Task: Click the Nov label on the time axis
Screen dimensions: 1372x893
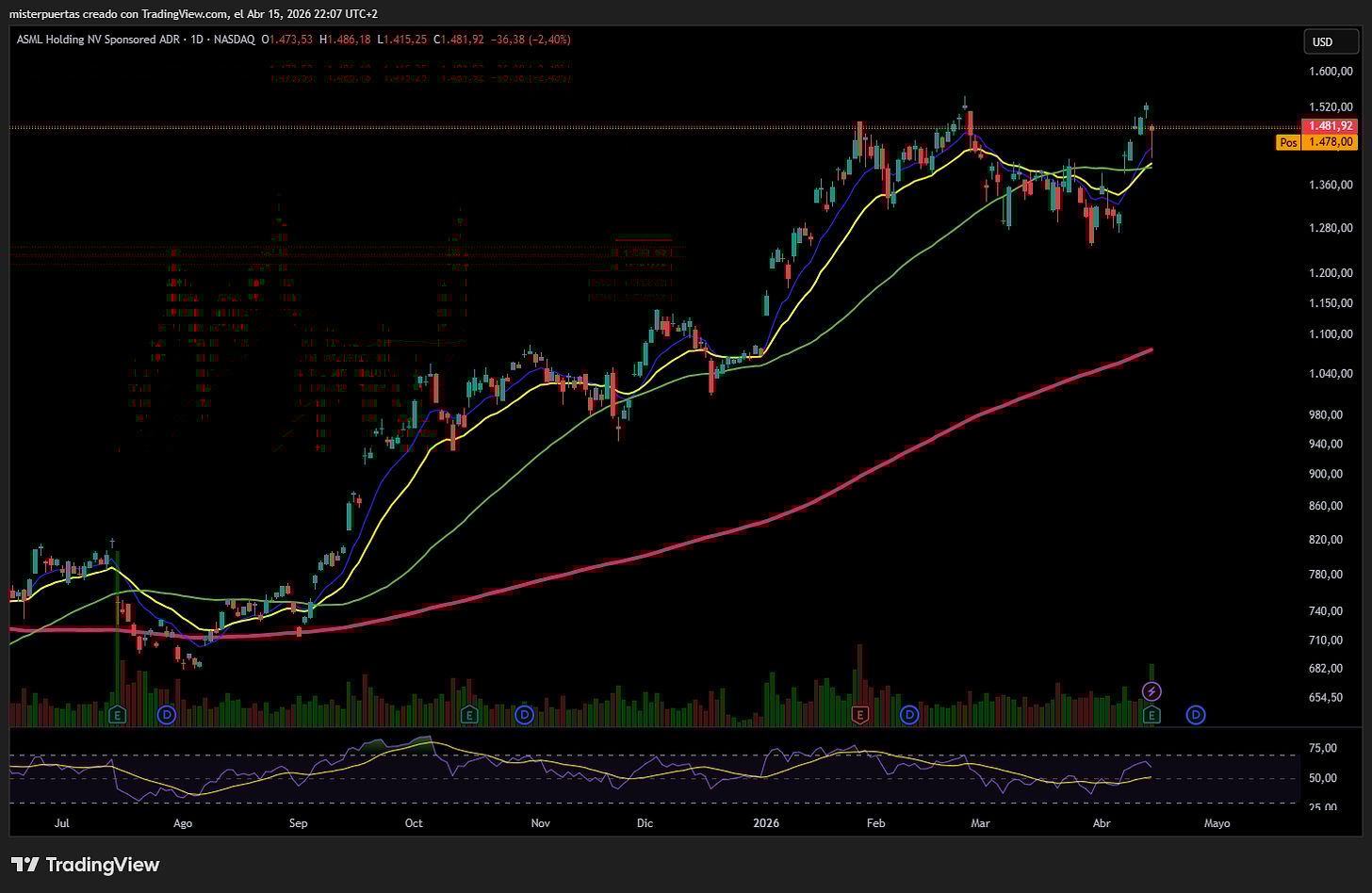Action: pyautogui.click(x=540, y=823)
